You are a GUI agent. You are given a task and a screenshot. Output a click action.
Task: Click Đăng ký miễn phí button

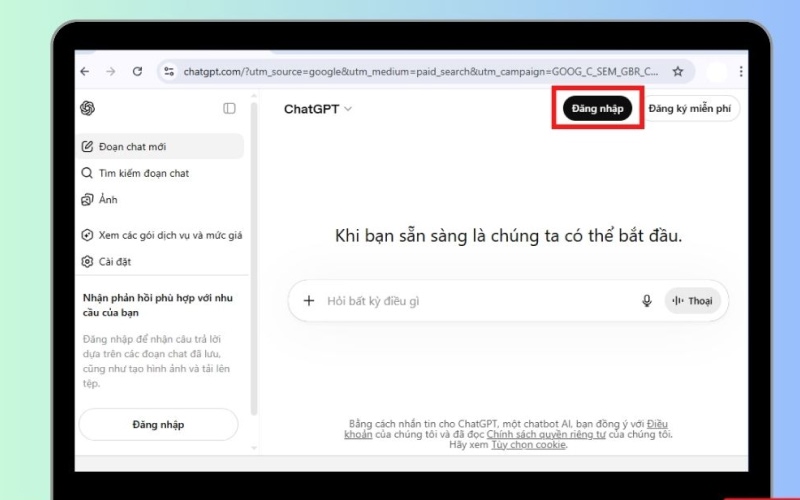[x=689, y=108]
